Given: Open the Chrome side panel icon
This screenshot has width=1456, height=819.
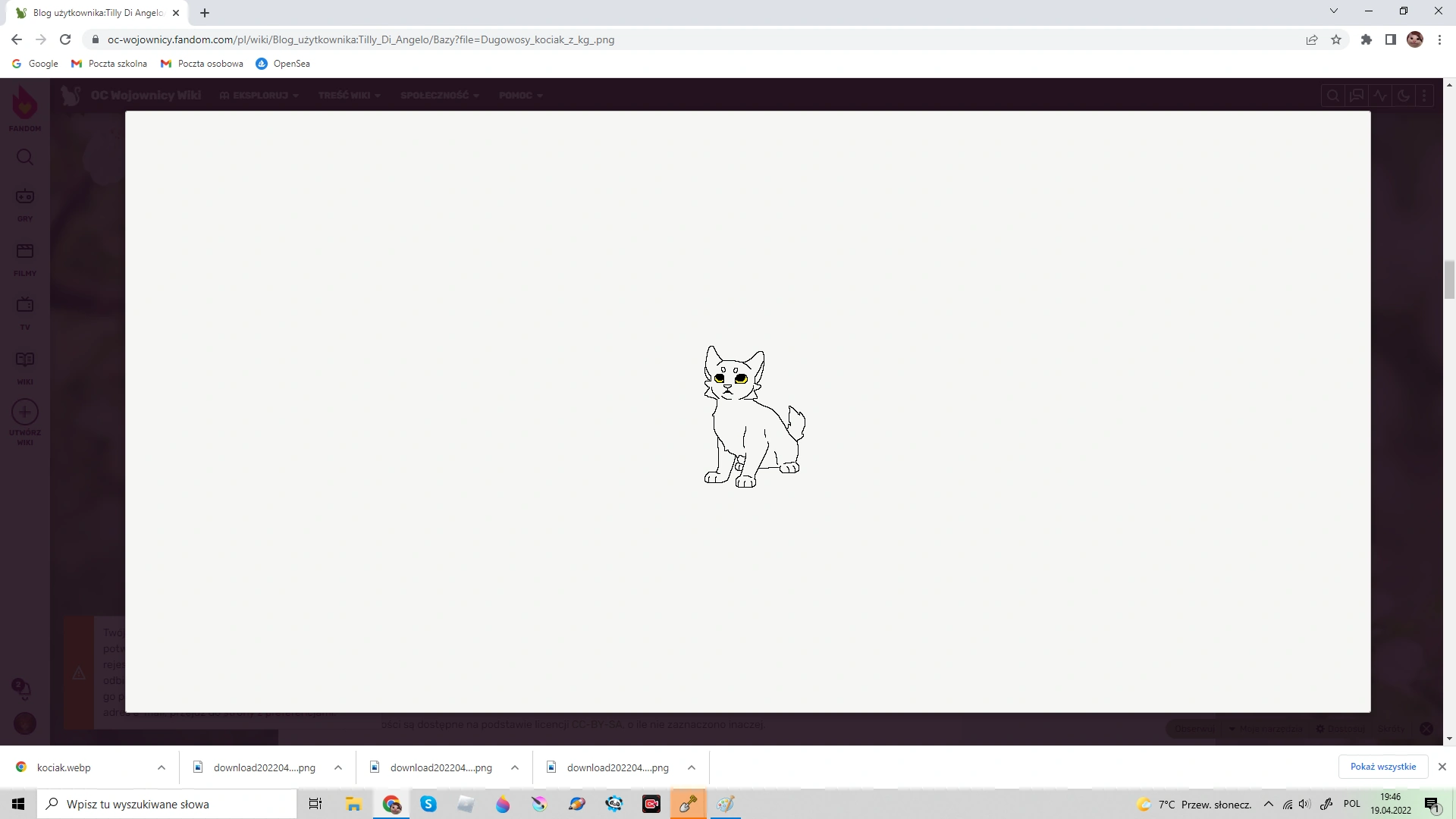Looking at the screenshot, I should 1391,39.
